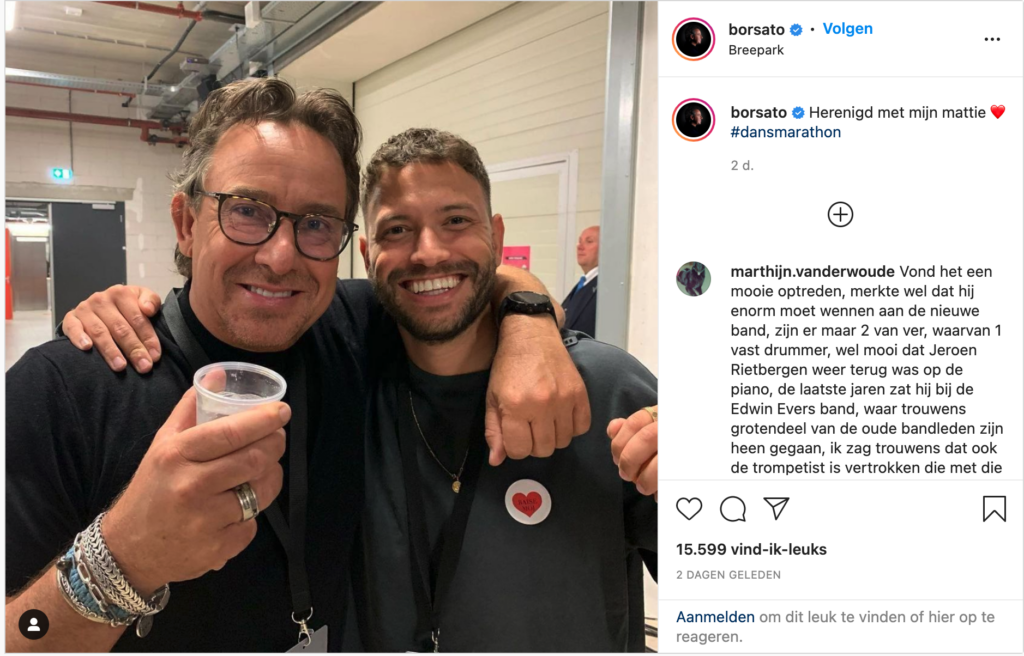Click the borsato caption username
The height and width of the screenshot is (656, 1024).
point(758,112)
